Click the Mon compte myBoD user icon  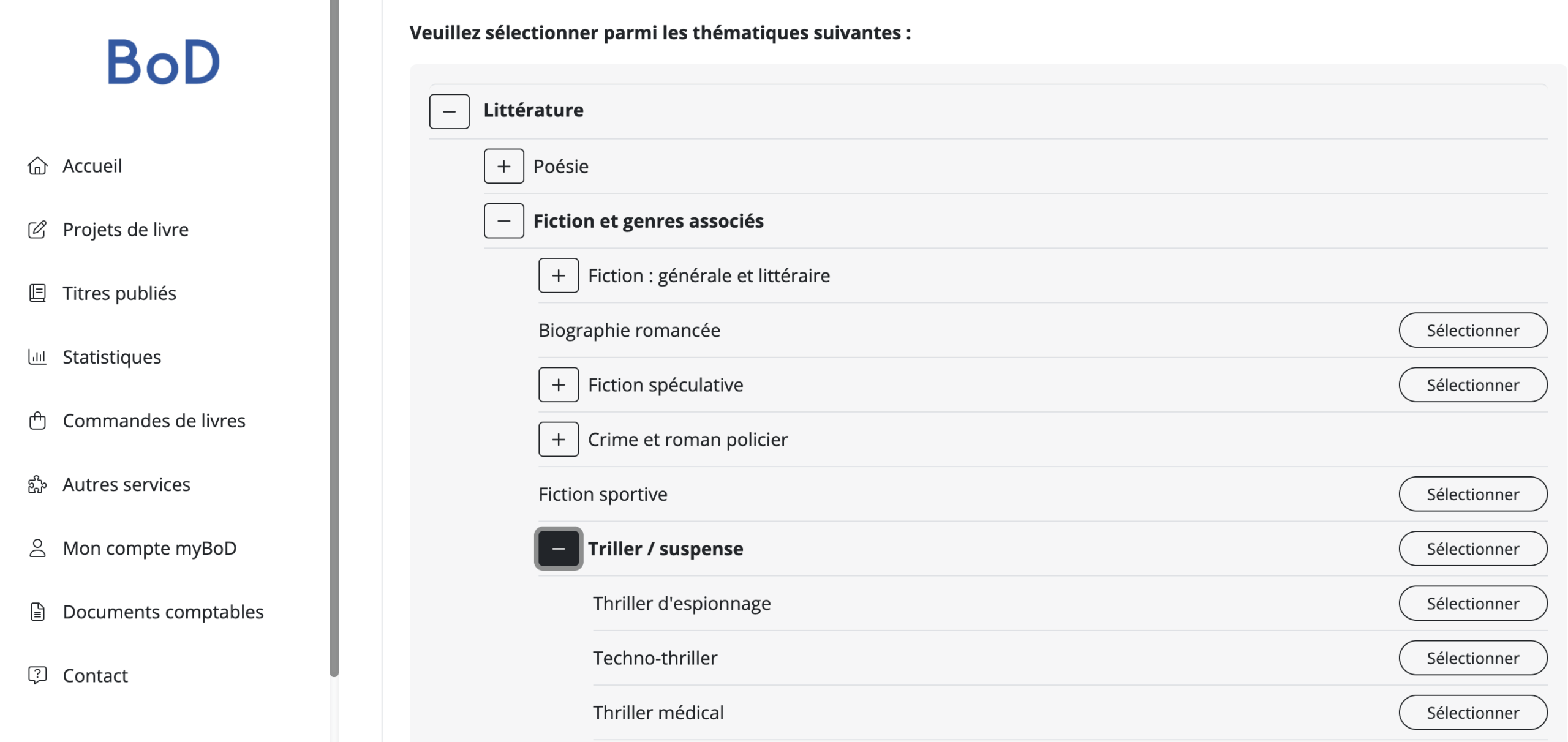(37, 548)
